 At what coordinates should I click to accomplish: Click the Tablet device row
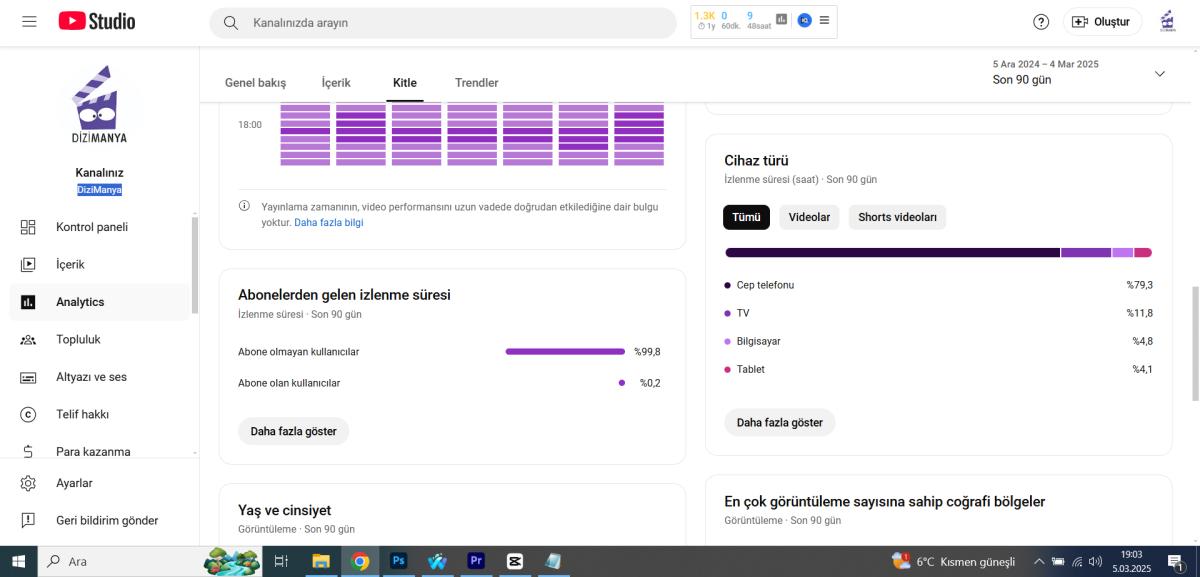click(x=938, y=369)
